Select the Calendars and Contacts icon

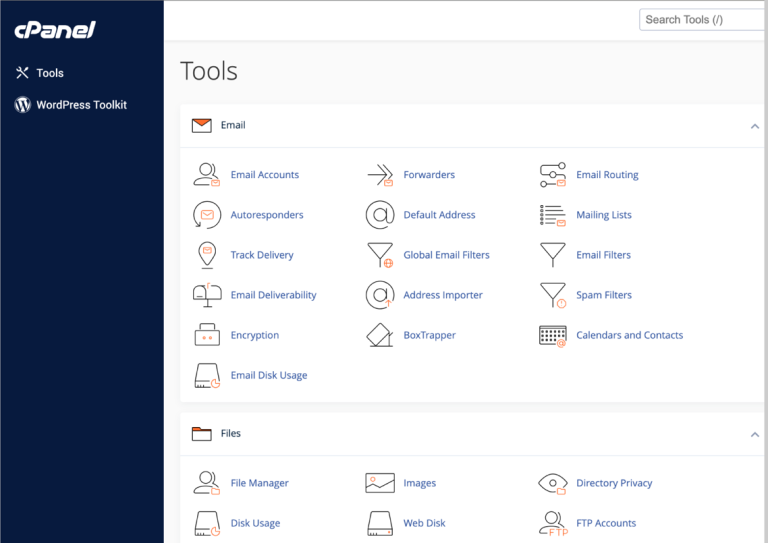553,335
